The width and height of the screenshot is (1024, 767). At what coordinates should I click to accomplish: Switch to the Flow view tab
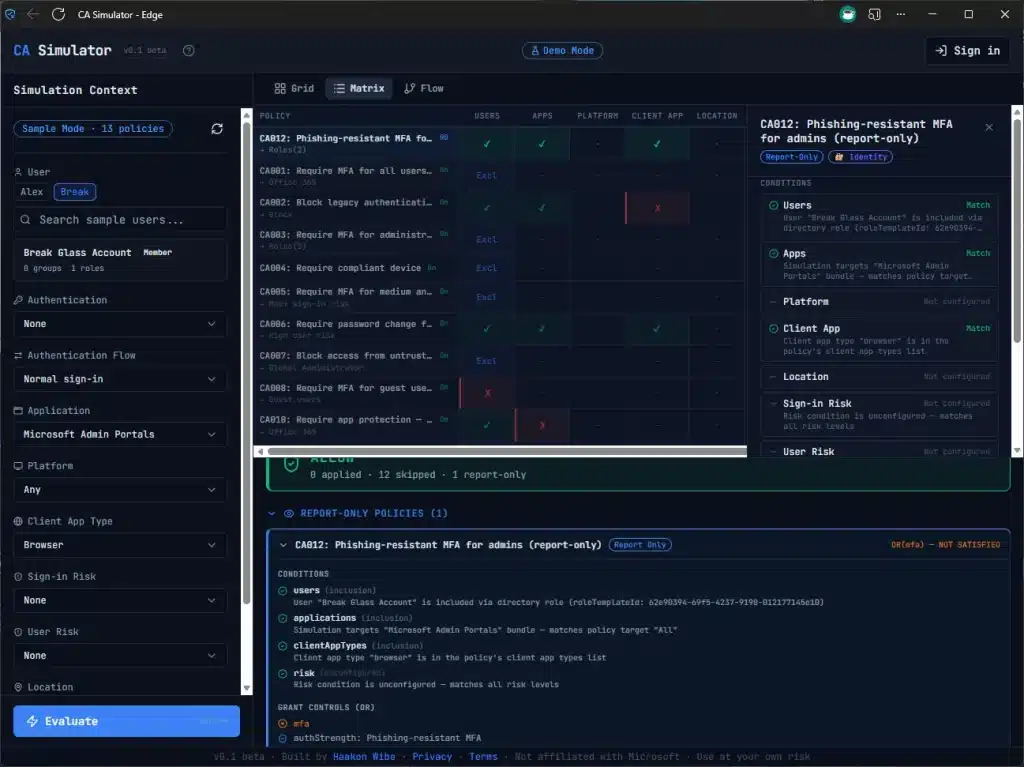tap(424, 89)
